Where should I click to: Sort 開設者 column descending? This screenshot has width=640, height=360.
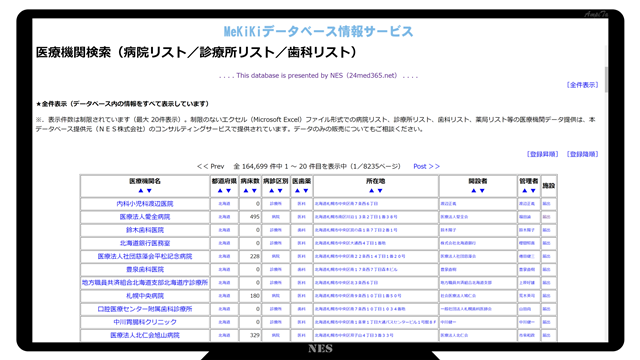(482, 191)
